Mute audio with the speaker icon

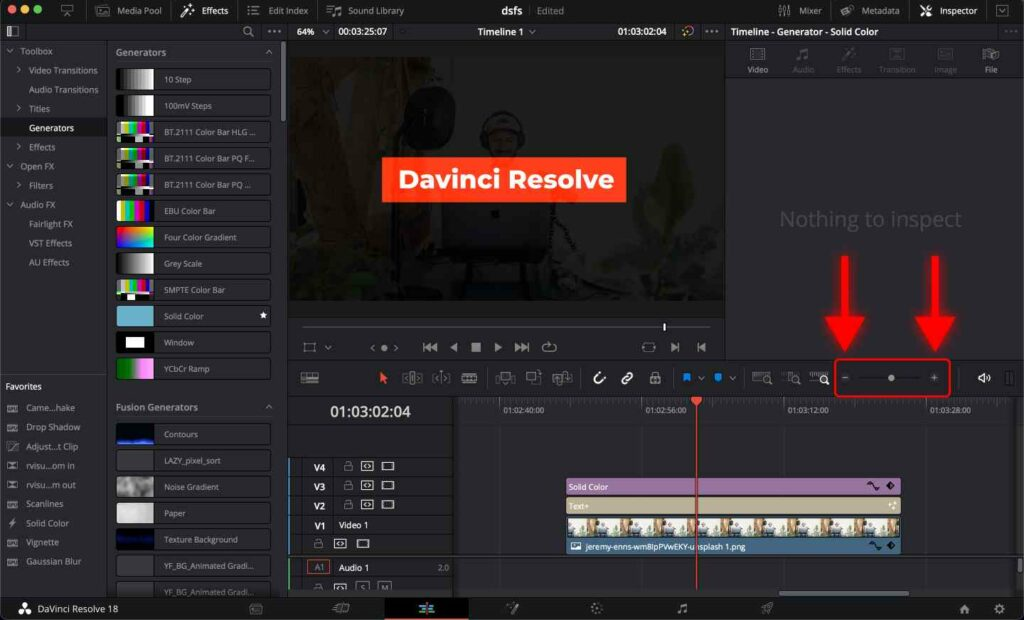coord(984,378)
